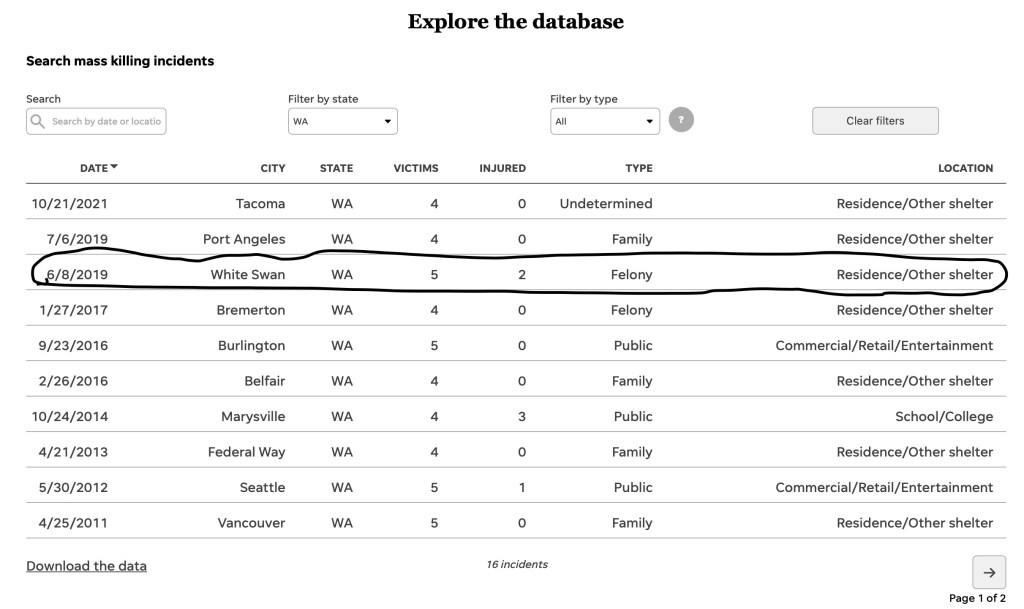Select the Marysville School/College incident row
This screenshot has width=1024, height=609.
510,416
